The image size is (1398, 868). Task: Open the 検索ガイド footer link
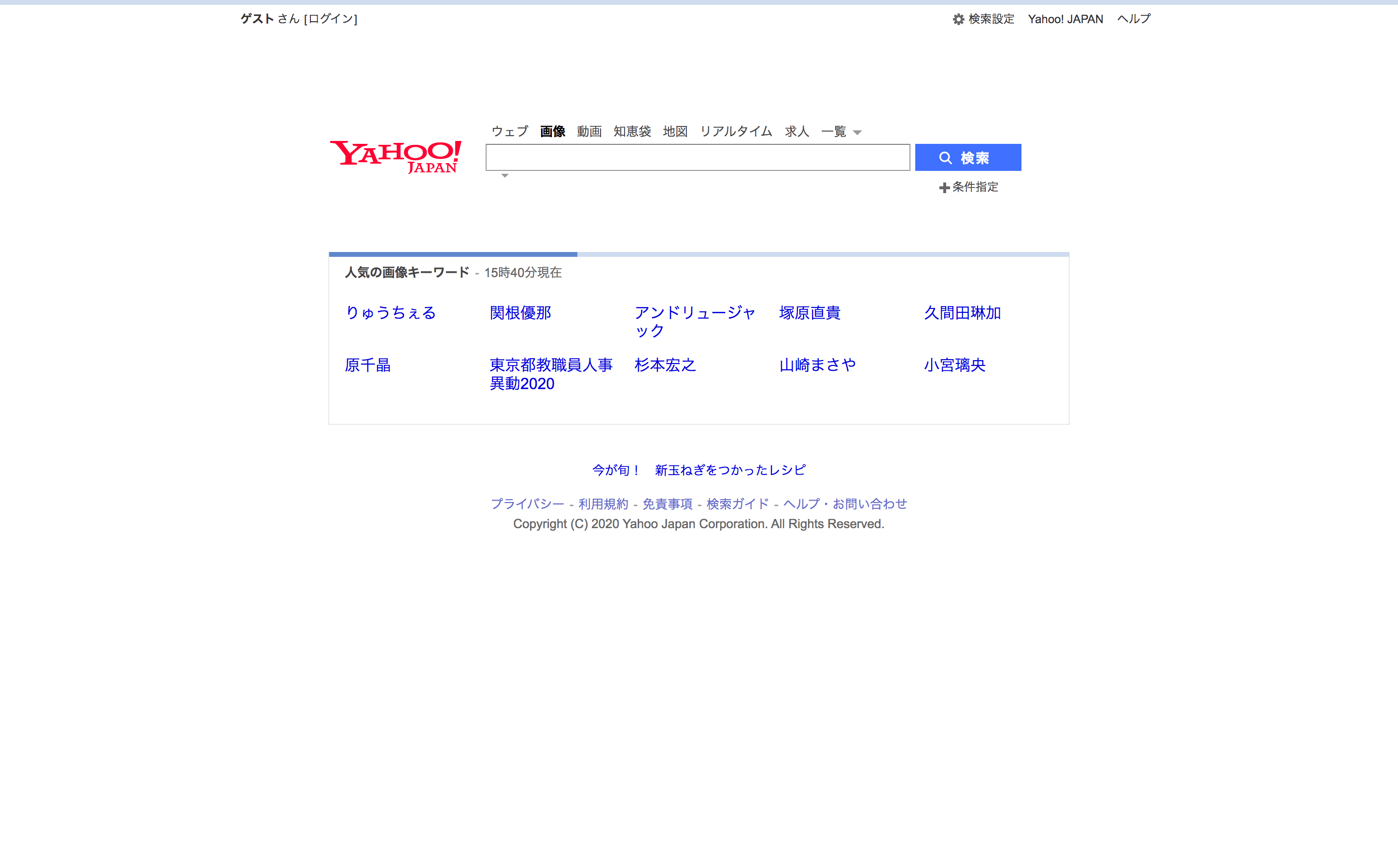pyautogui.click(x=738, y=504)
